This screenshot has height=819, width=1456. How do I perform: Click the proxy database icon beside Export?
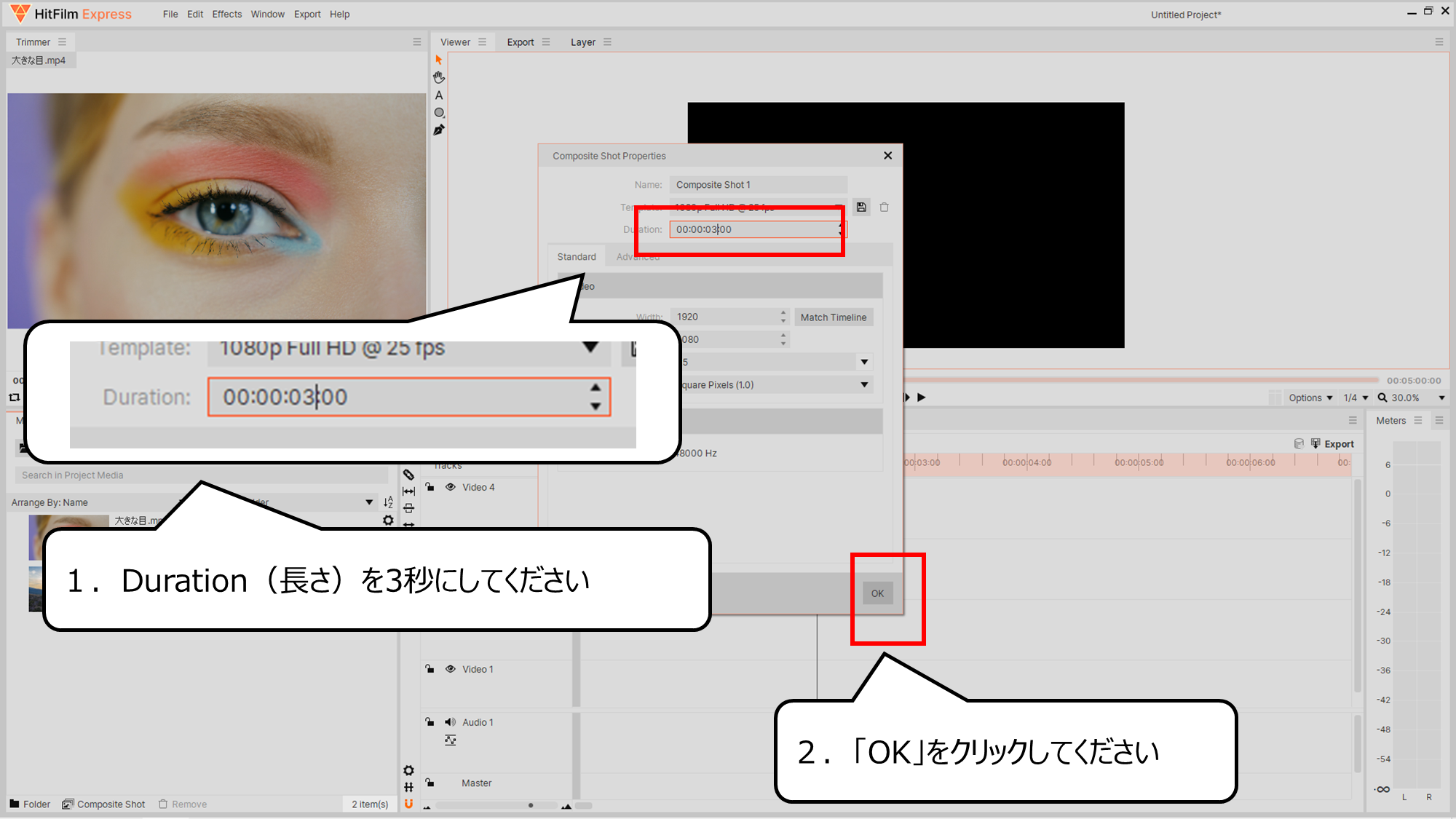(x=1299, y=443)
